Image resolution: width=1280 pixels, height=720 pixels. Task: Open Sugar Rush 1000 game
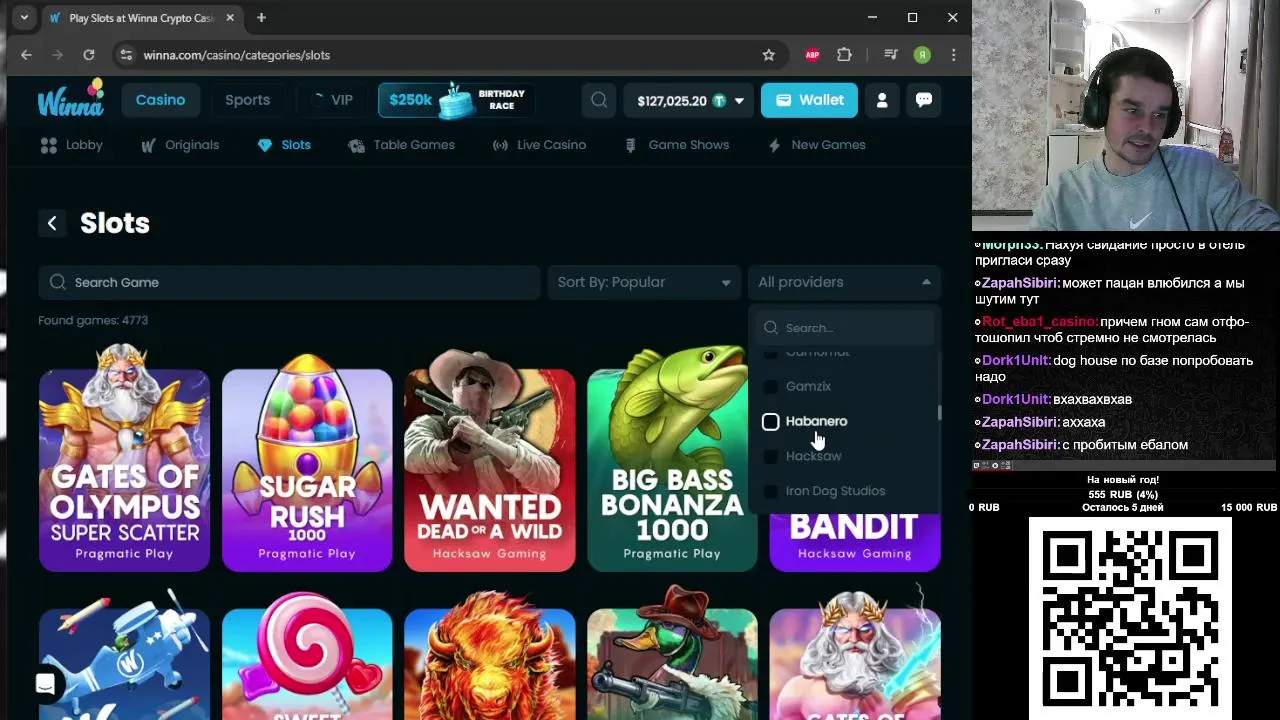tap(307, 468)
